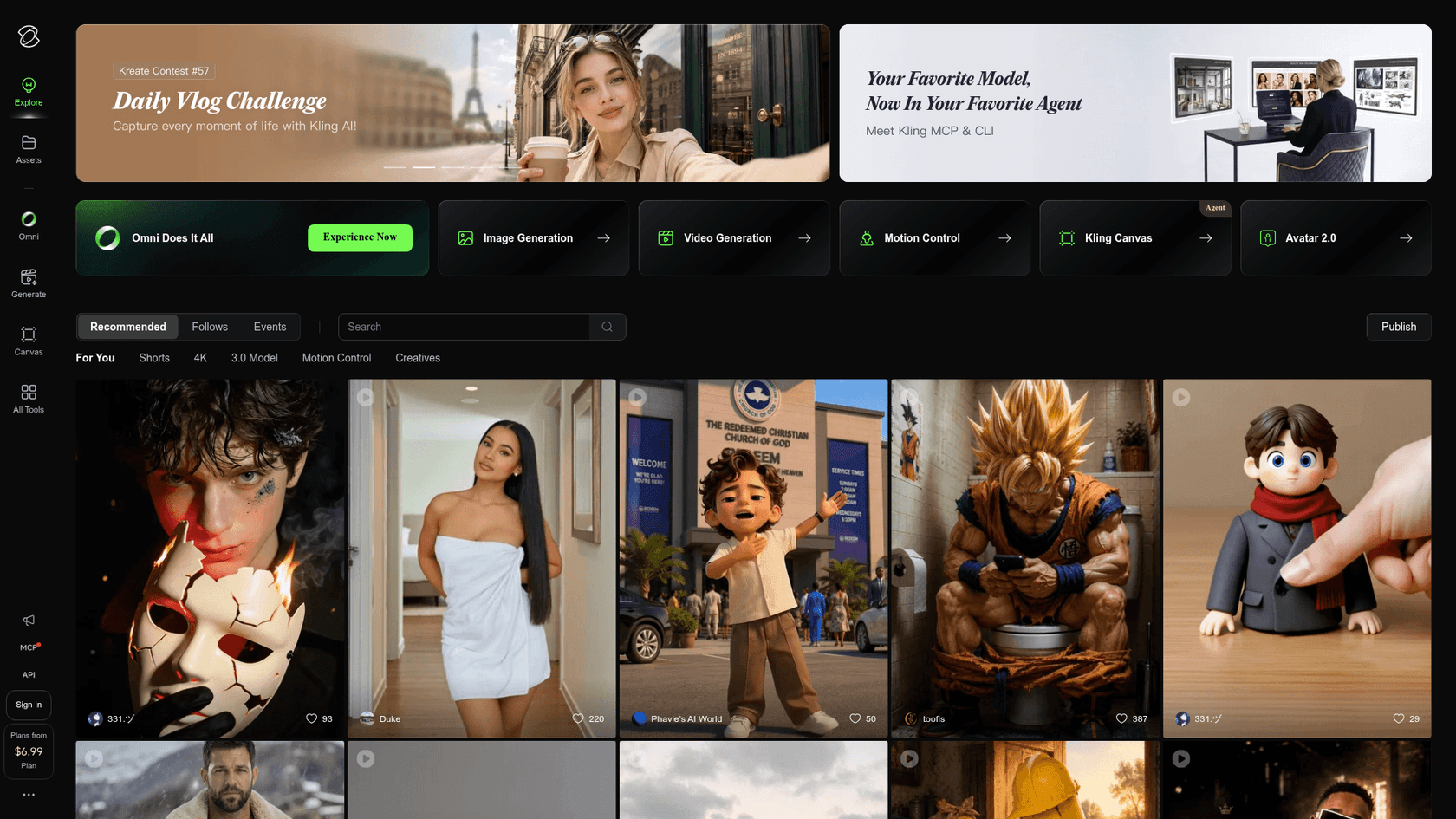The height and width of the screenshot is (819, 1456).
Task: Like the figurine post with 29 likes
Action: [x=1398, y=718]
